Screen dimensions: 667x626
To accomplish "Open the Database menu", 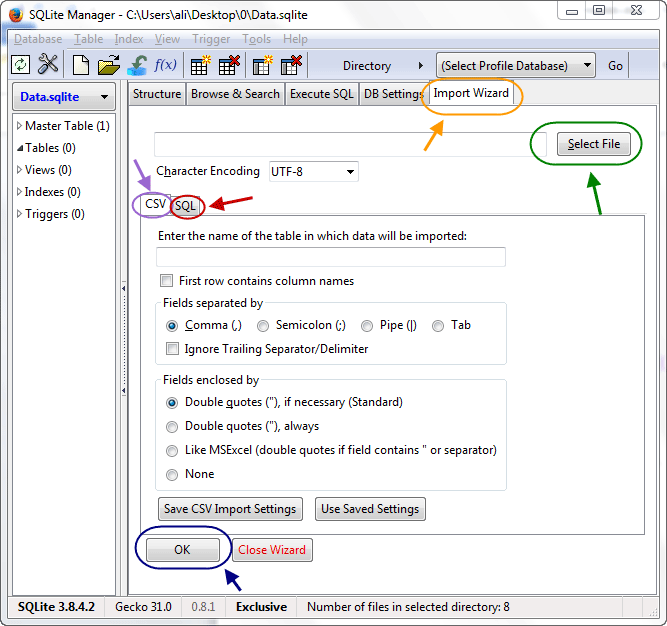I will (38, 39).
